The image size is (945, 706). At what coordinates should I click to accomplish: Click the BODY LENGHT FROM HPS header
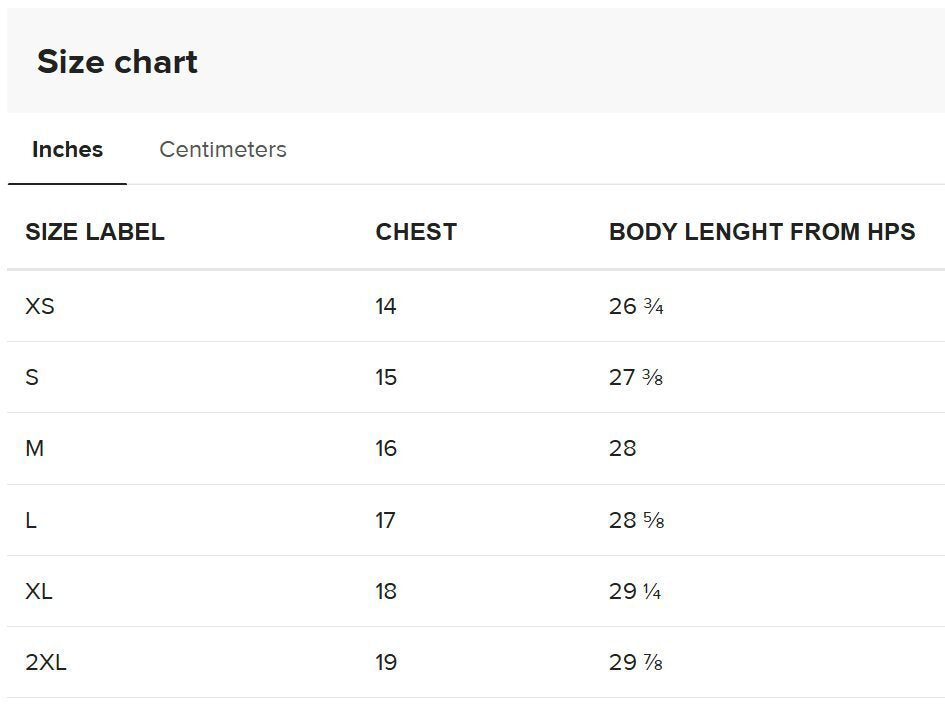(x=762, y=232)
